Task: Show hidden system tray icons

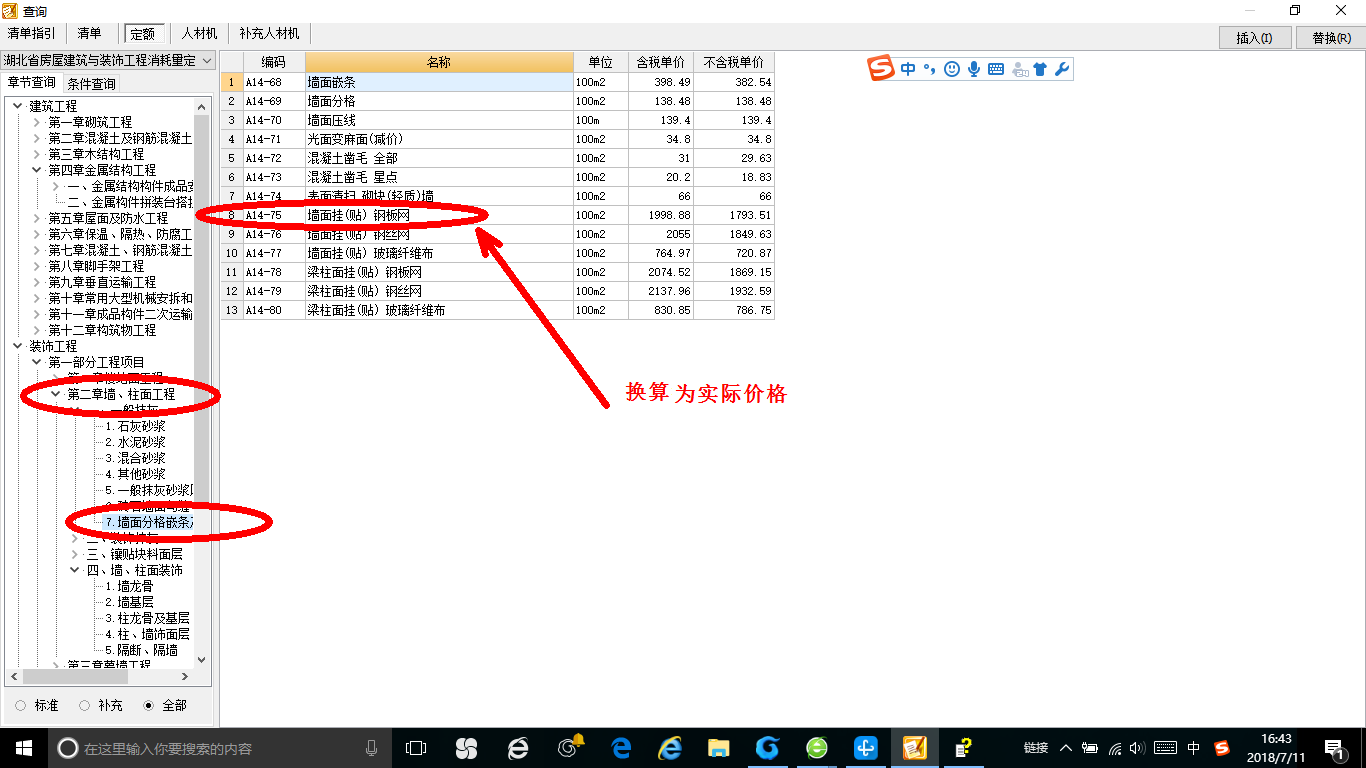Action: pos(1066,748)
